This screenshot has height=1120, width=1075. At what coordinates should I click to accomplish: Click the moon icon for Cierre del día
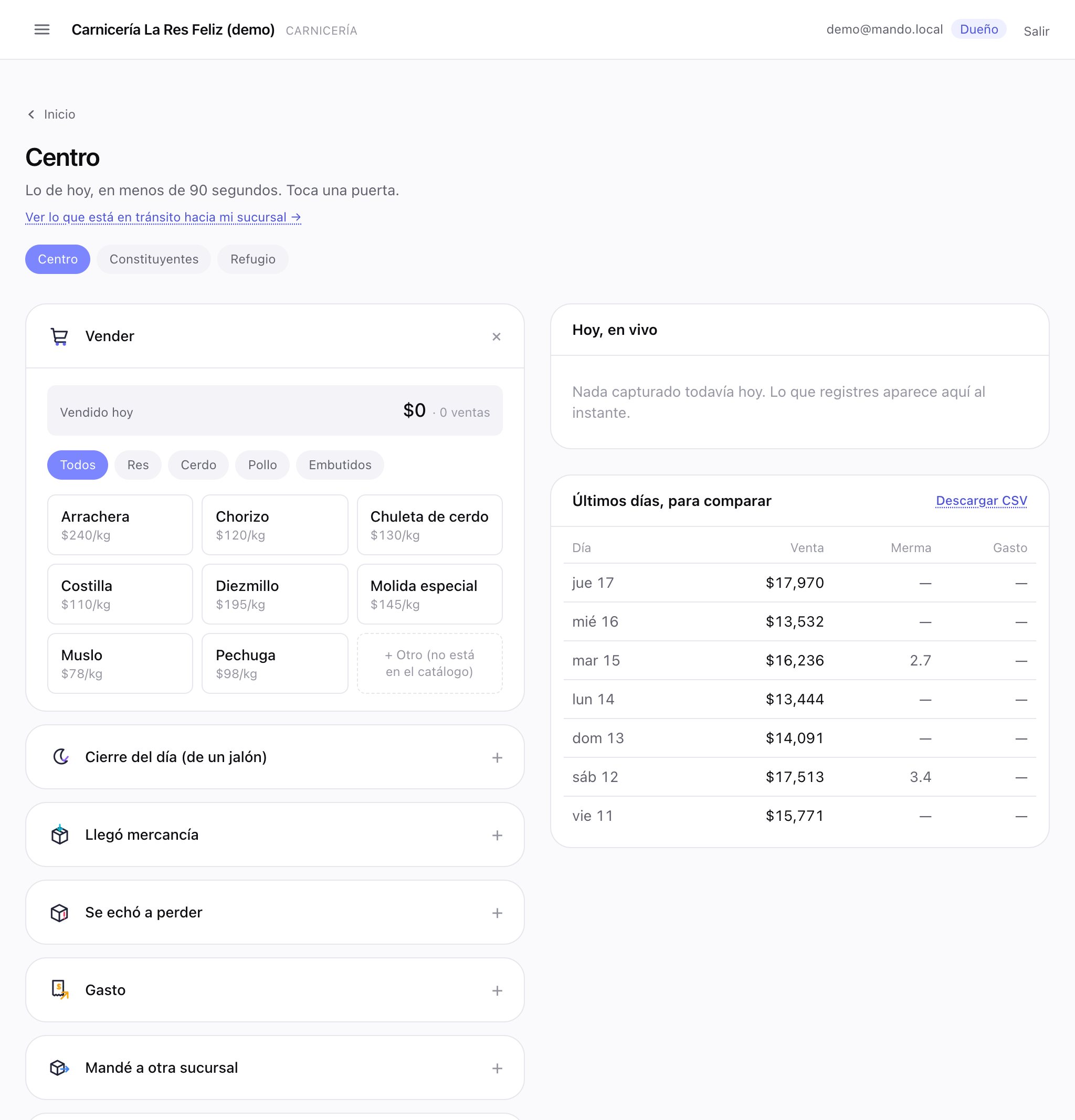click(x=60, y=757)
